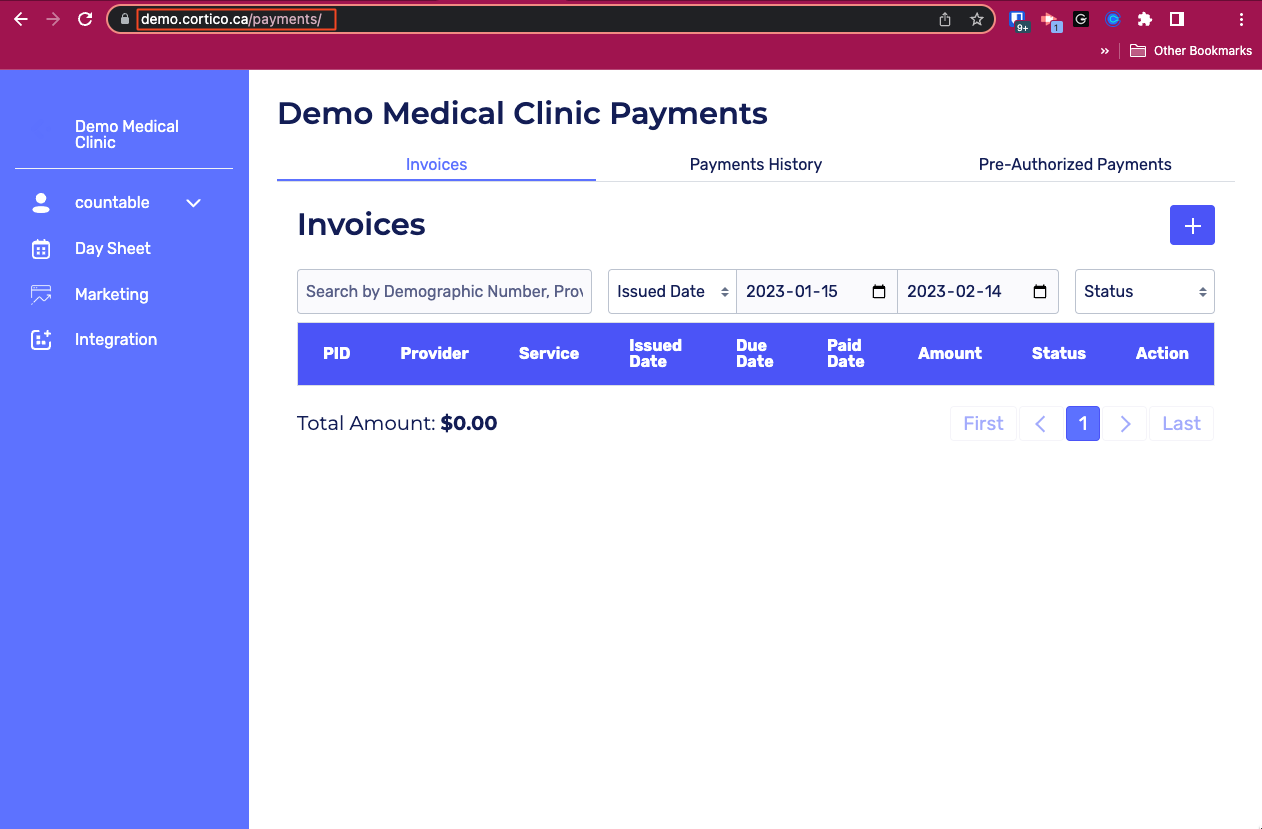Click the Marketing chart icon
The height and width of the screenshot is (829, 1262).
(40, 294)
